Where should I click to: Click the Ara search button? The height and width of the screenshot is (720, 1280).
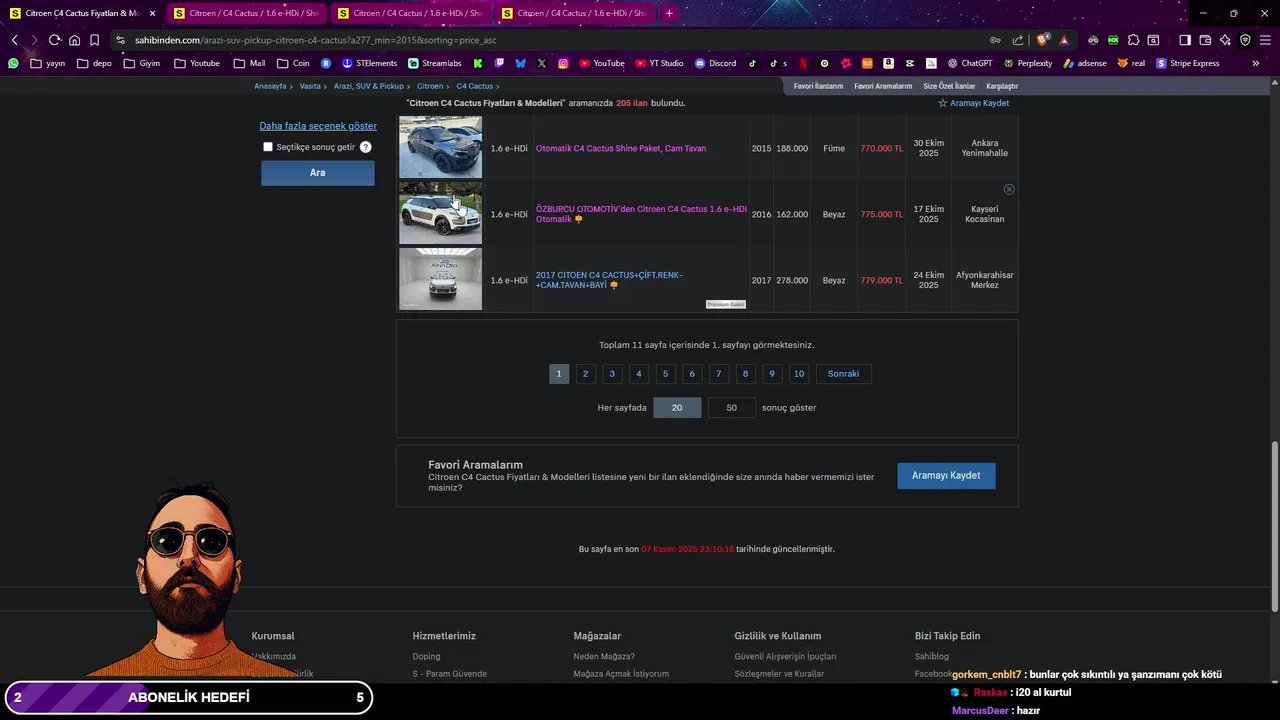tap(318, 173)
